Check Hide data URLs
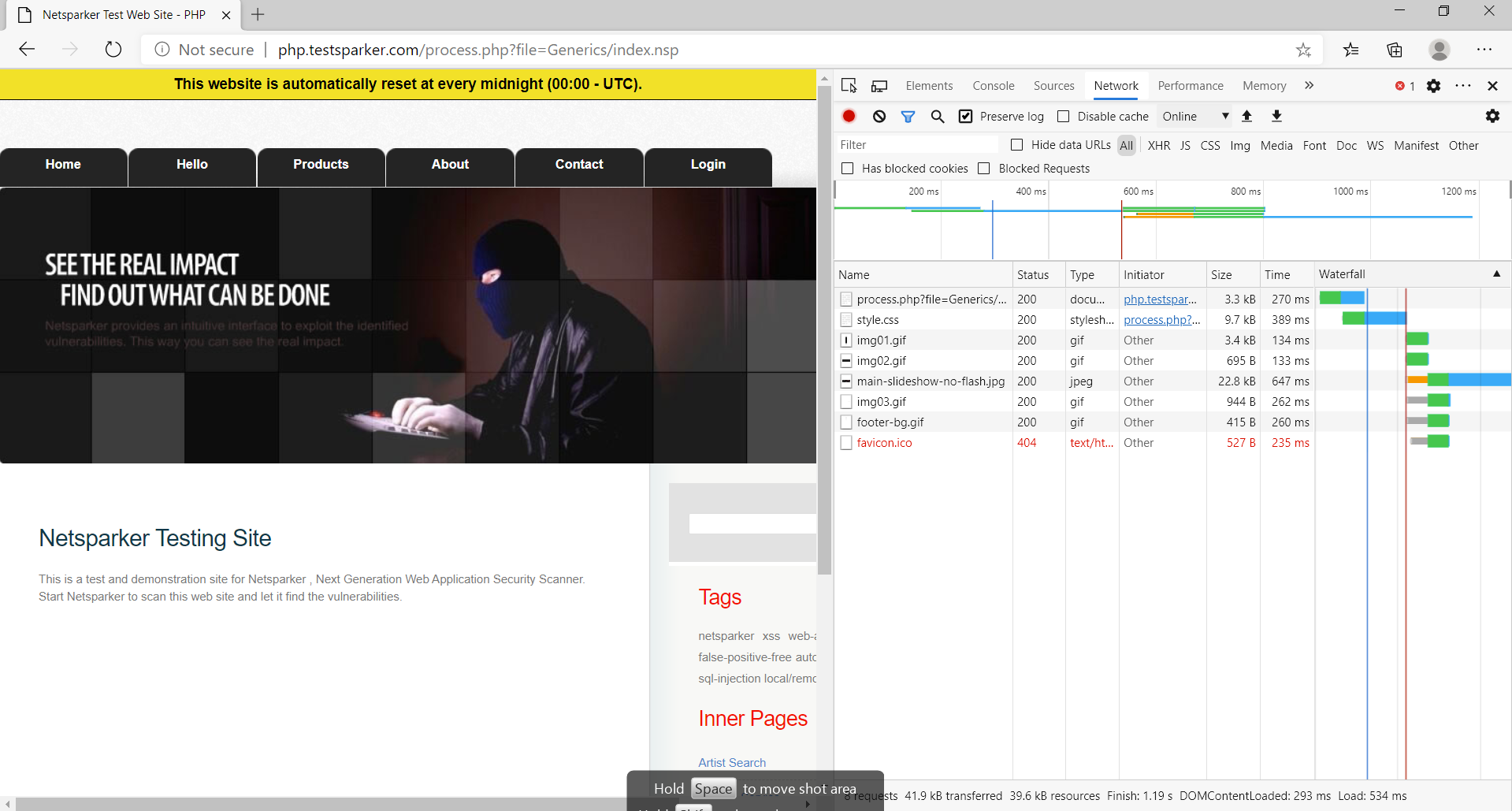This screenshot has width=1512, height=811. click(x=1017, y=145)
